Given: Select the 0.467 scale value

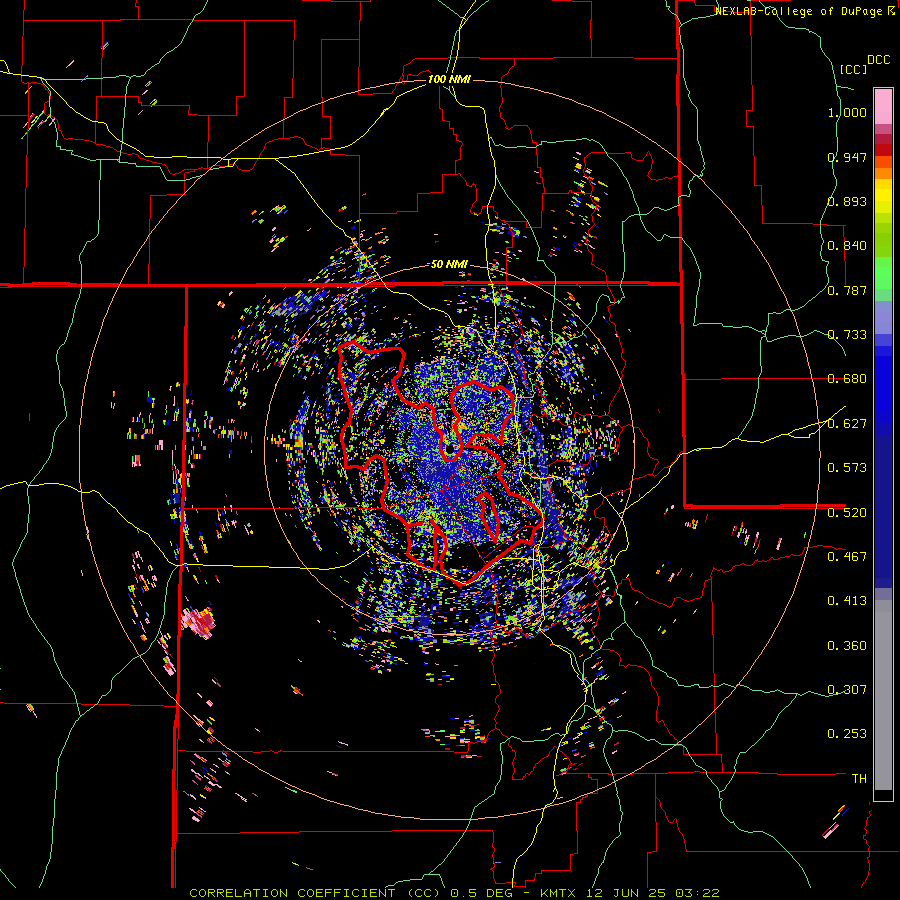Looking at the screenshot, I should pos(847,557).
